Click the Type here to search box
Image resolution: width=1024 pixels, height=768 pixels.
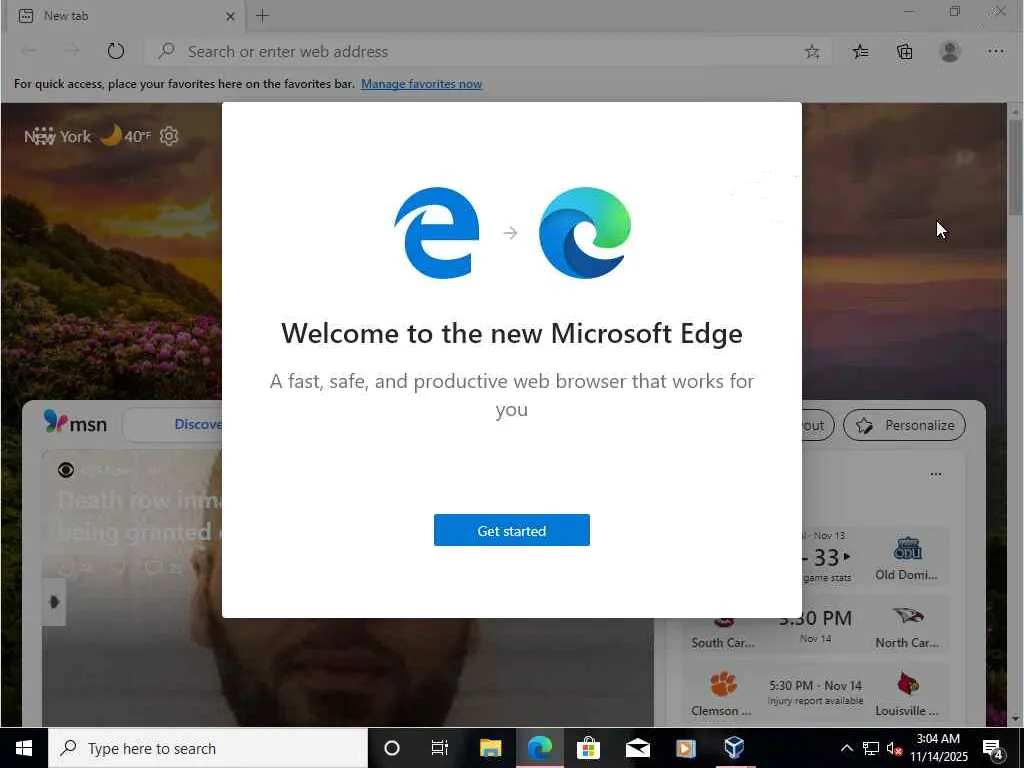[x=208, y=748]
